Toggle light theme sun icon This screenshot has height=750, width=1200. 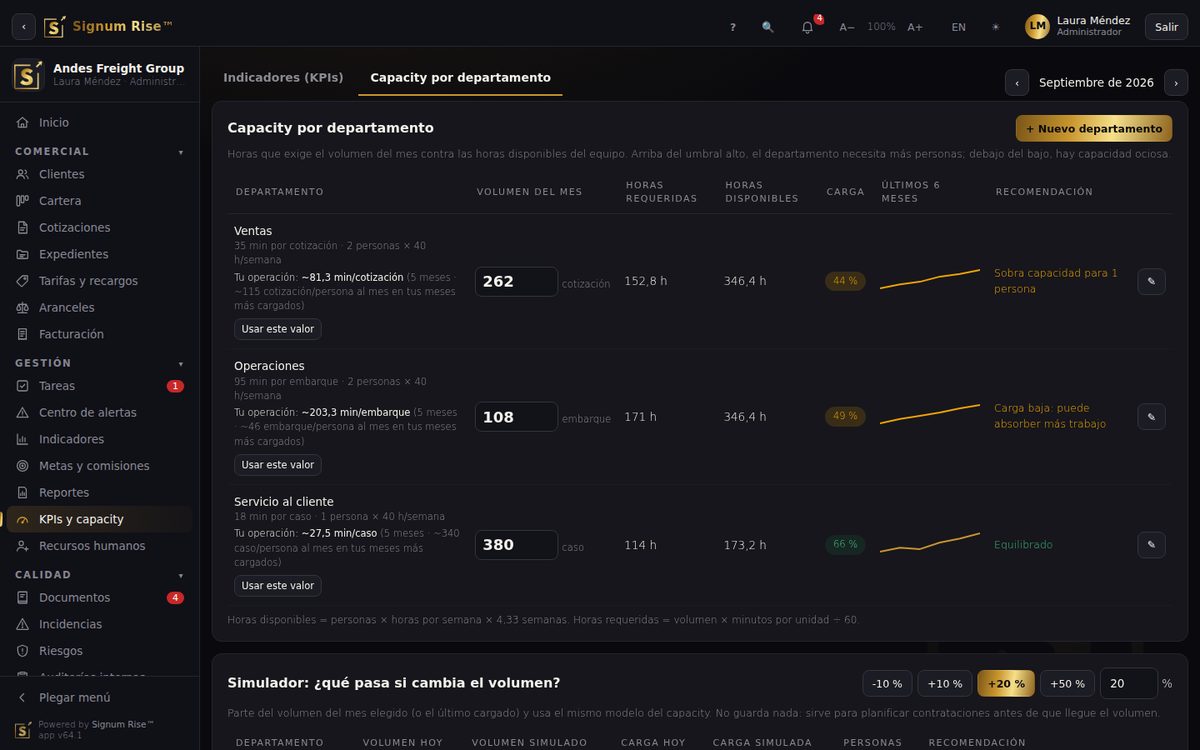[995, 27]
